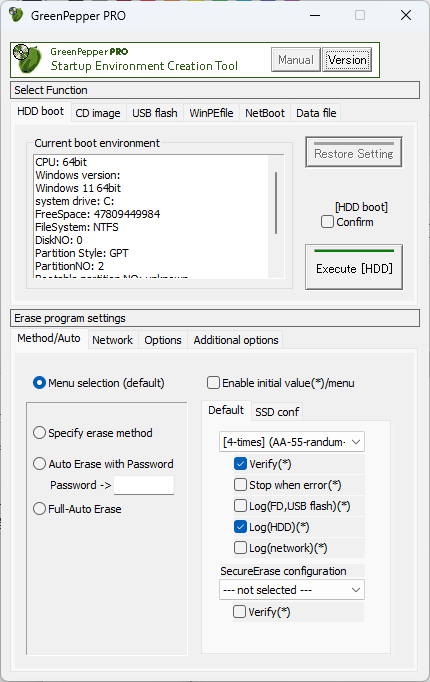Tick the HDD boot Confirm checkbox
Image resolution: width=430 pixels, height=682 pixels.
[327, 222]
